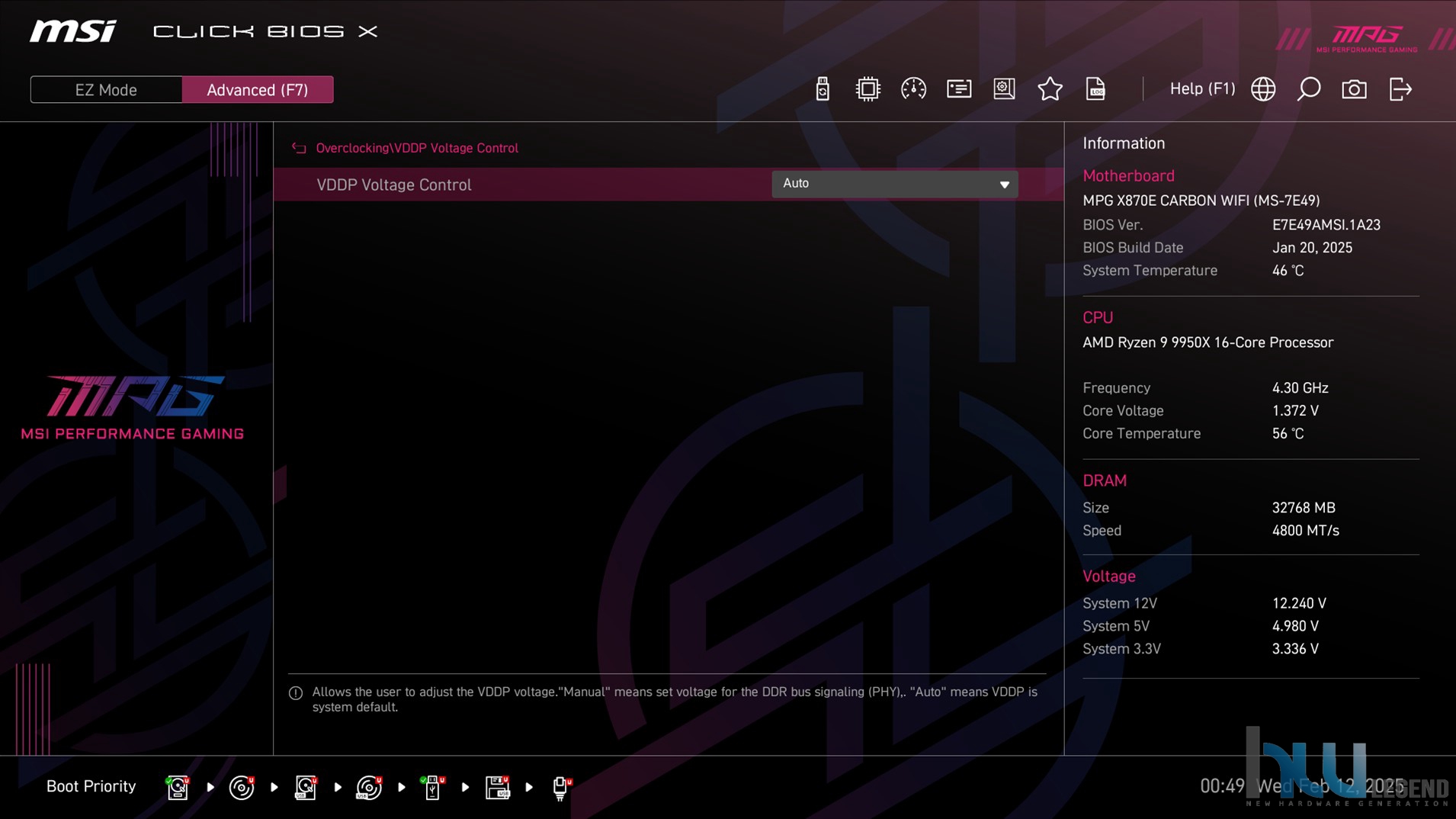The height and width of the screenshot is (819, 1456).
Task: Click the VDDP Voltage Control row label
Action: click(x=393, y=185)
